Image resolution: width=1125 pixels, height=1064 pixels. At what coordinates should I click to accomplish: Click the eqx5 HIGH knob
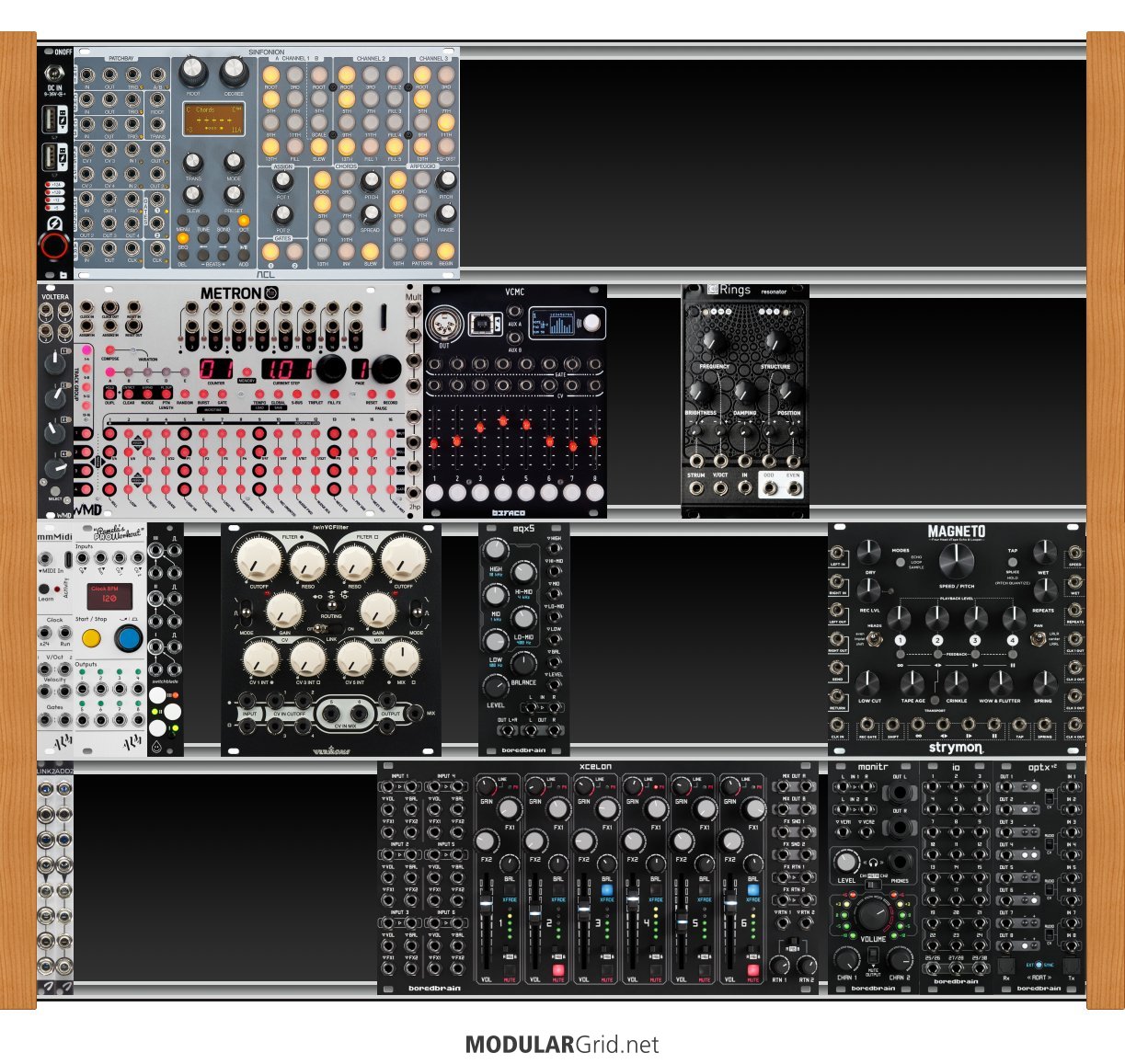click(x=496, y=551)
